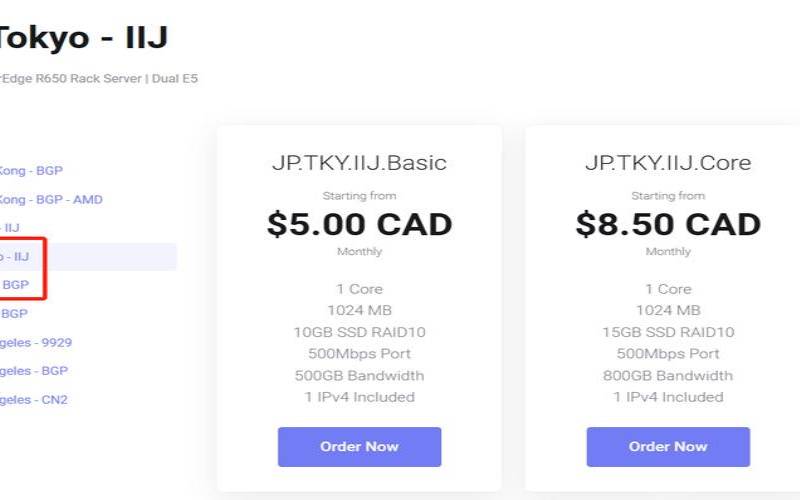Click the $8.50 CAD price
Viewport: 800px width, 500px height.
click(667, 224)
